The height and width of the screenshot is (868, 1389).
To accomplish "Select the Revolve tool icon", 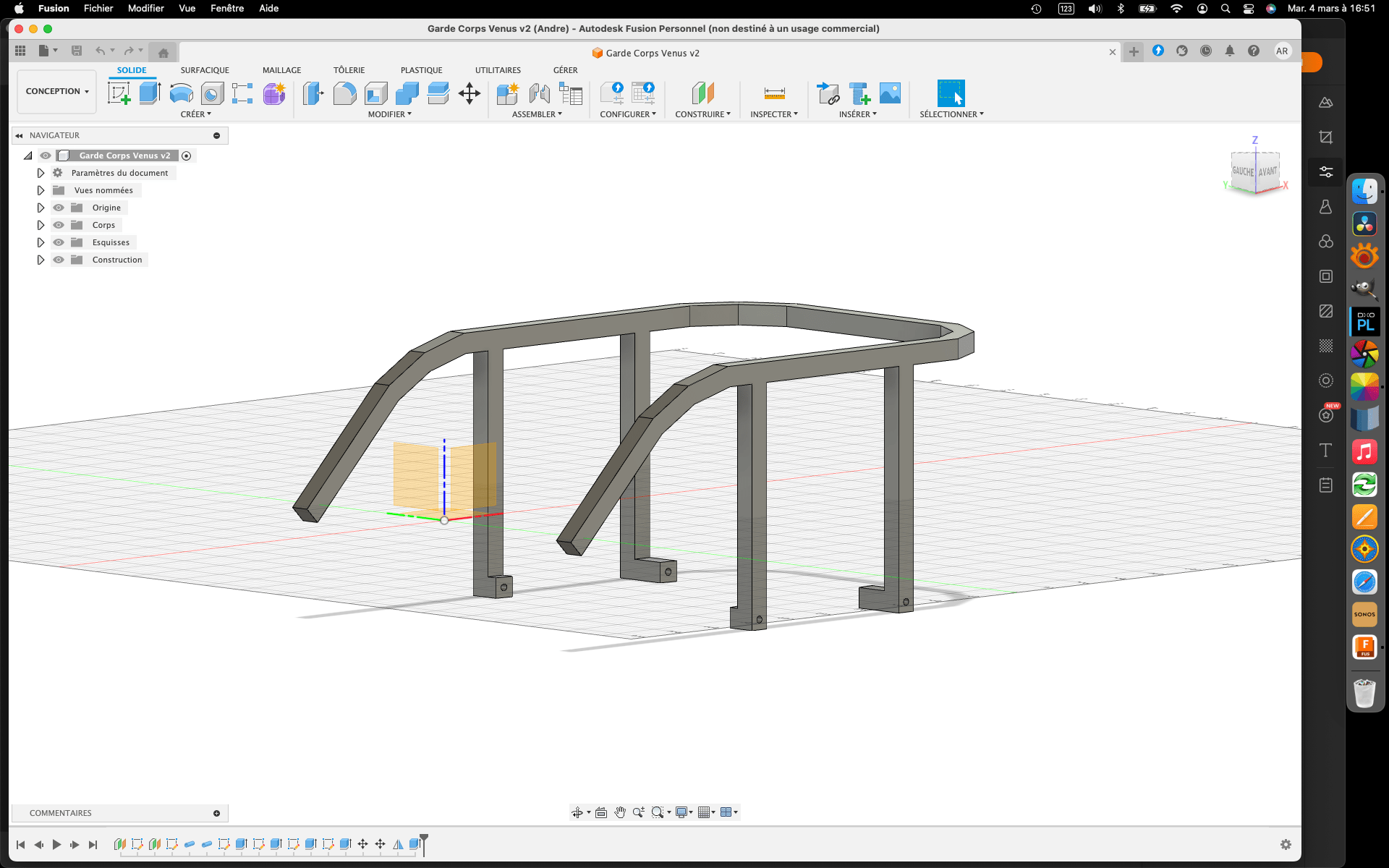I will tap(181, 93).
